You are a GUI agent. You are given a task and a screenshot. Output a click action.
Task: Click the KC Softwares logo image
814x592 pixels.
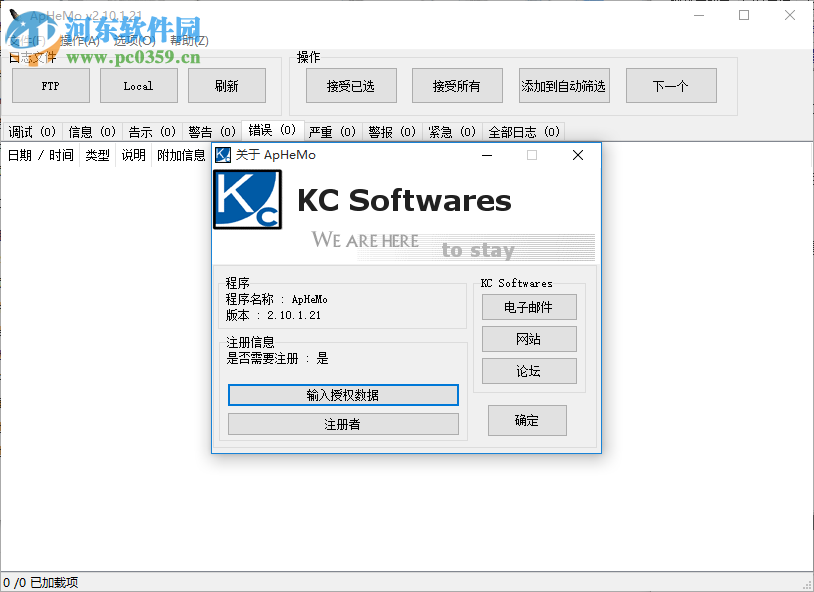tap(248, 200)
